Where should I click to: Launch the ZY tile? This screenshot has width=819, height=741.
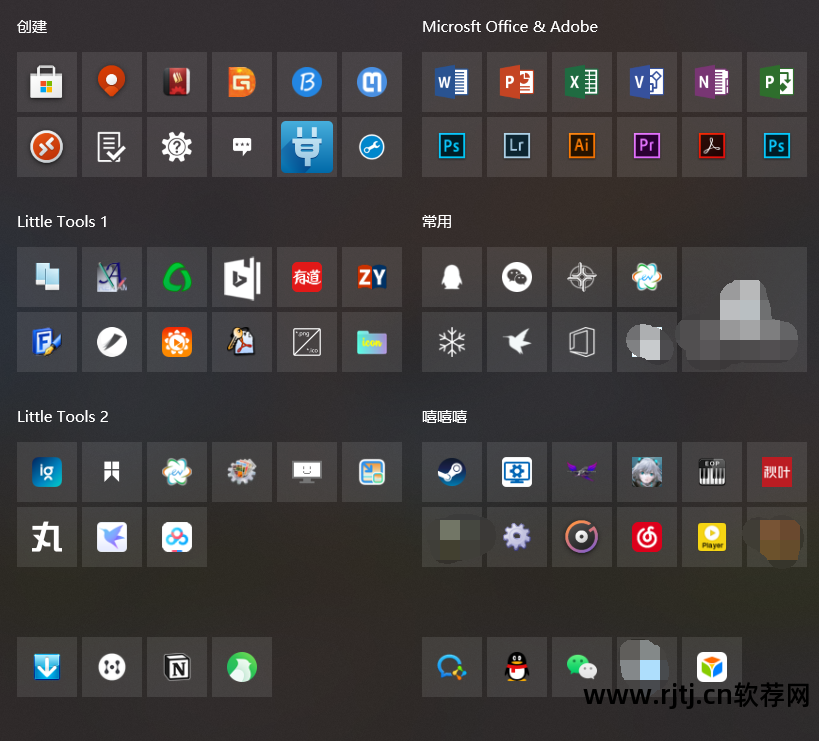[372, 277]
